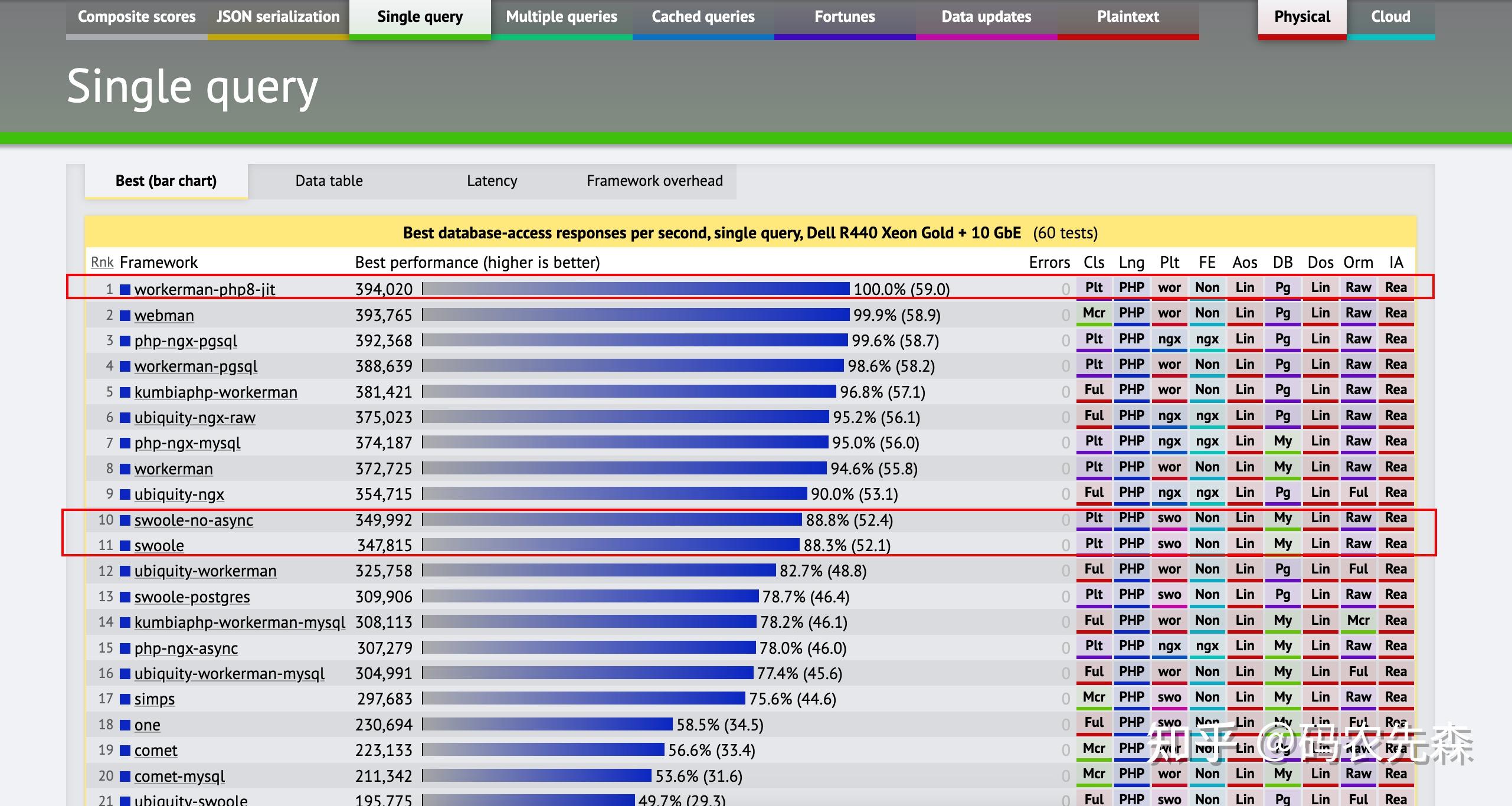Click blue square next to workerman-php8-jit
The image size is (1512, 806).
click(x=125, y=289)
